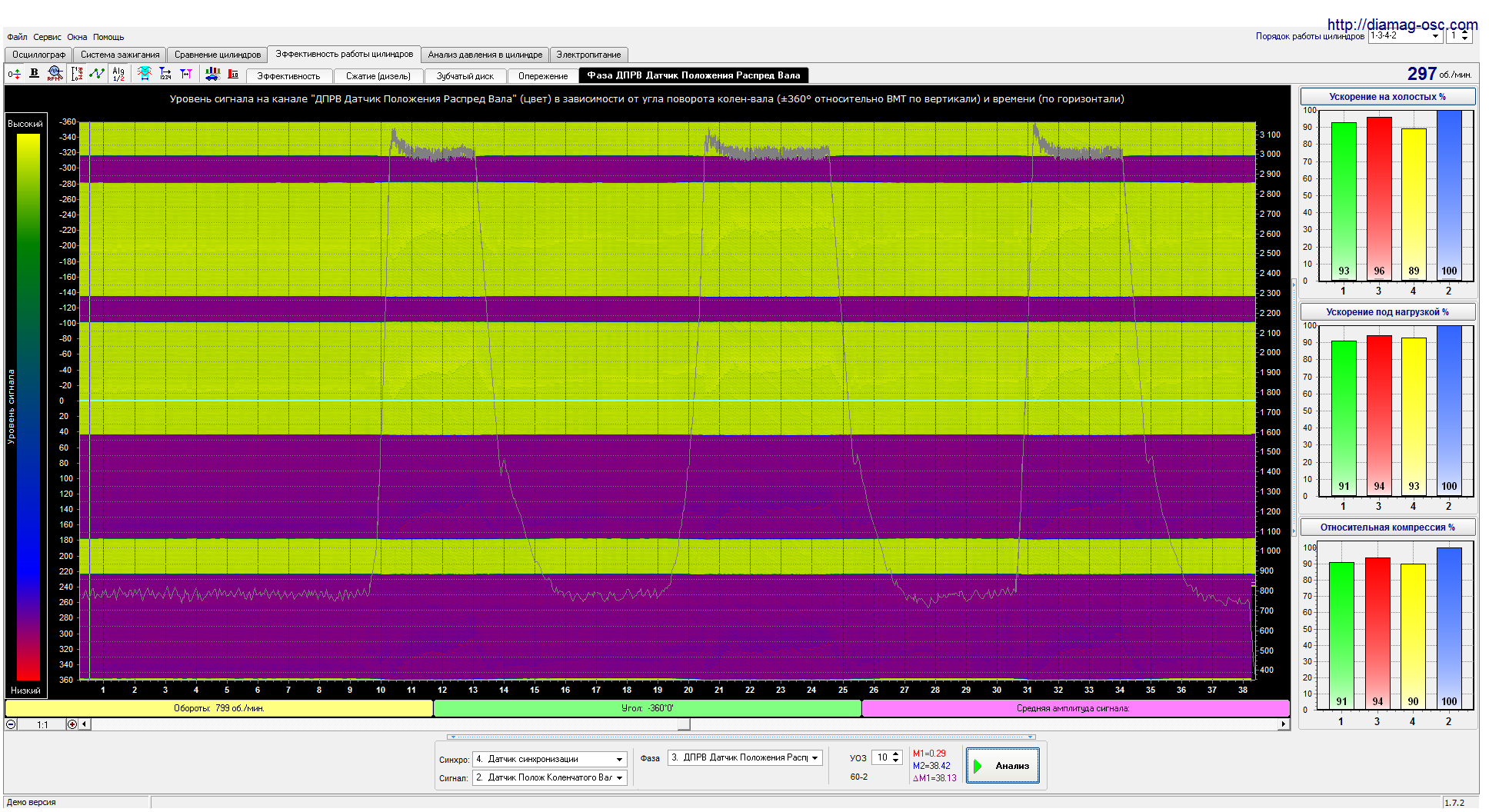
Task: Click the M1=0.29 marker value
Action: 929,754
